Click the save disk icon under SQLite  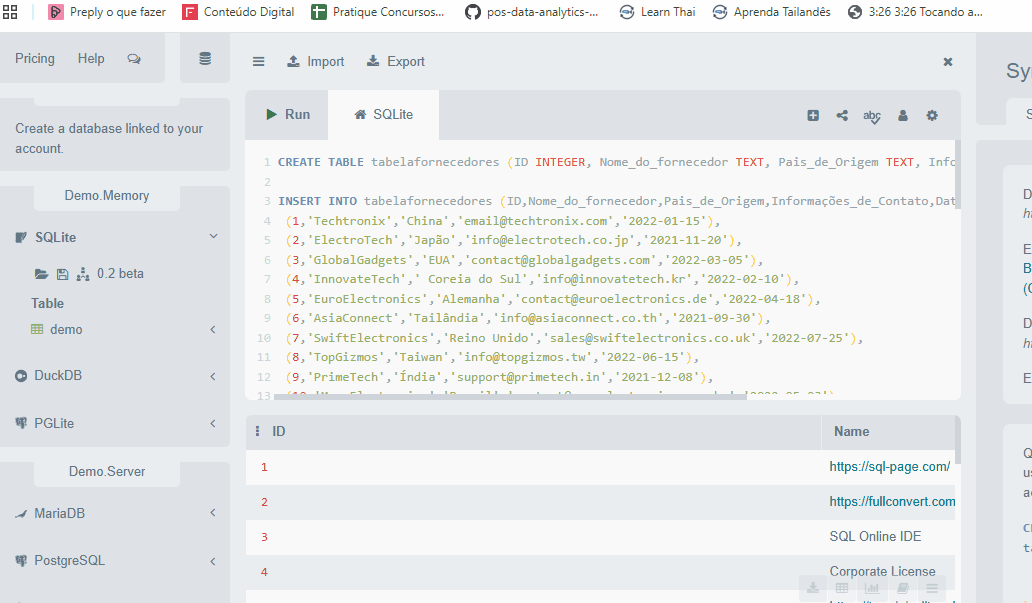pyautogui.click(x=63, y=274)
